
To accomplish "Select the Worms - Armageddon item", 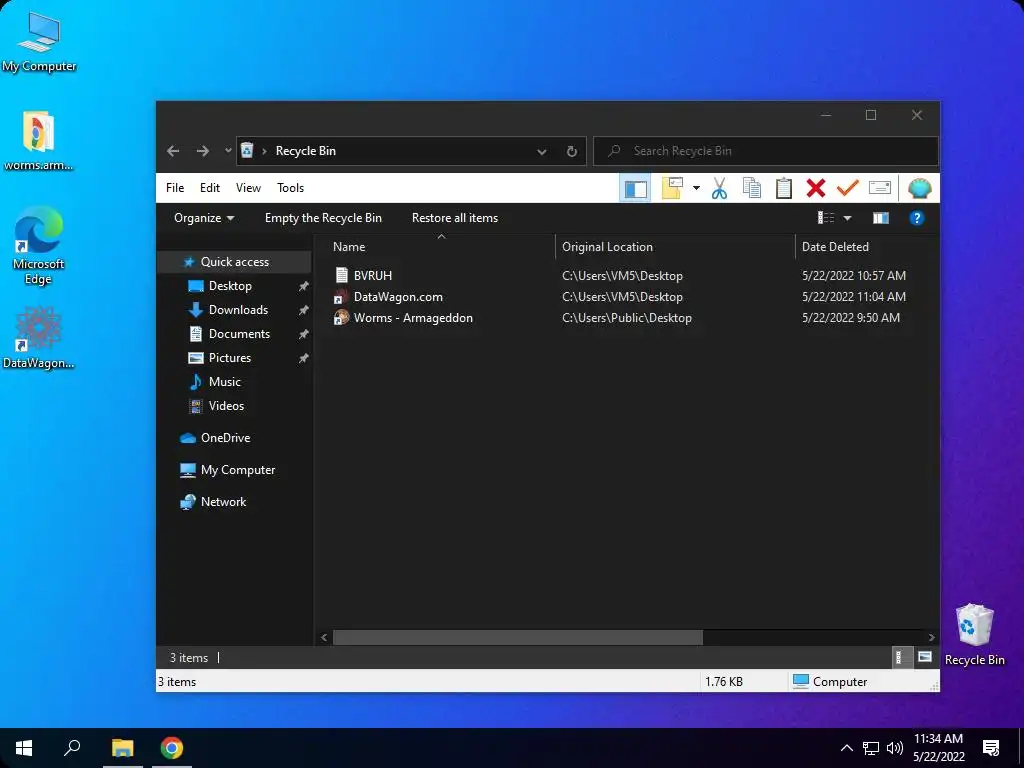I will (x=413, y=318).
